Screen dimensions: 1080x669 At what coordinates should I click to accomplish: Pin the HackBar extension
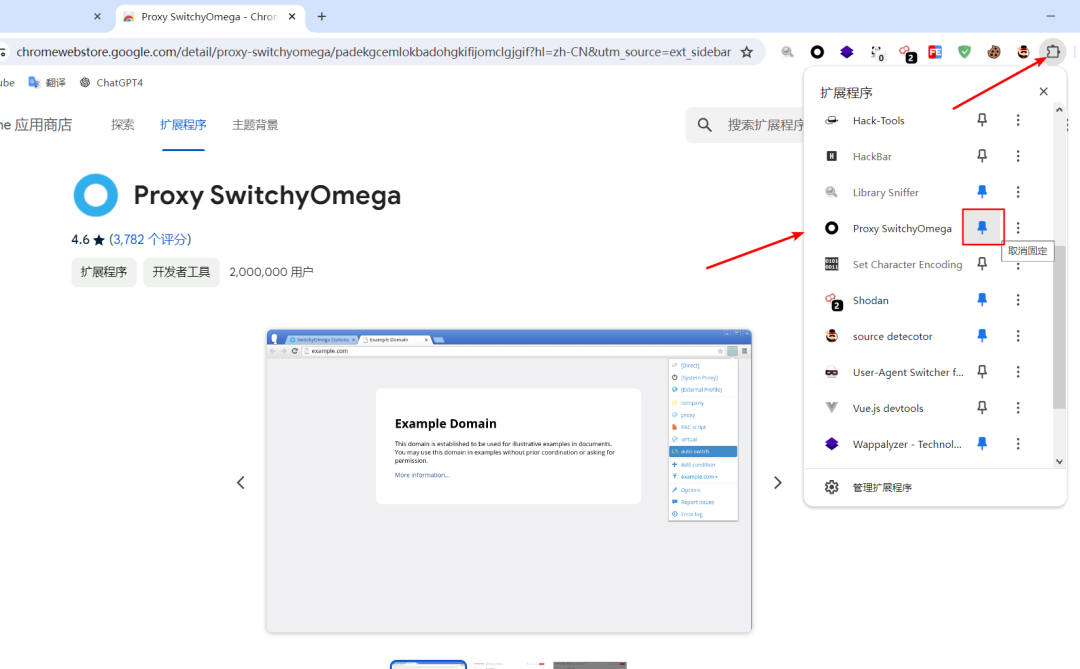pyautogui.click(x=982, y=156)
